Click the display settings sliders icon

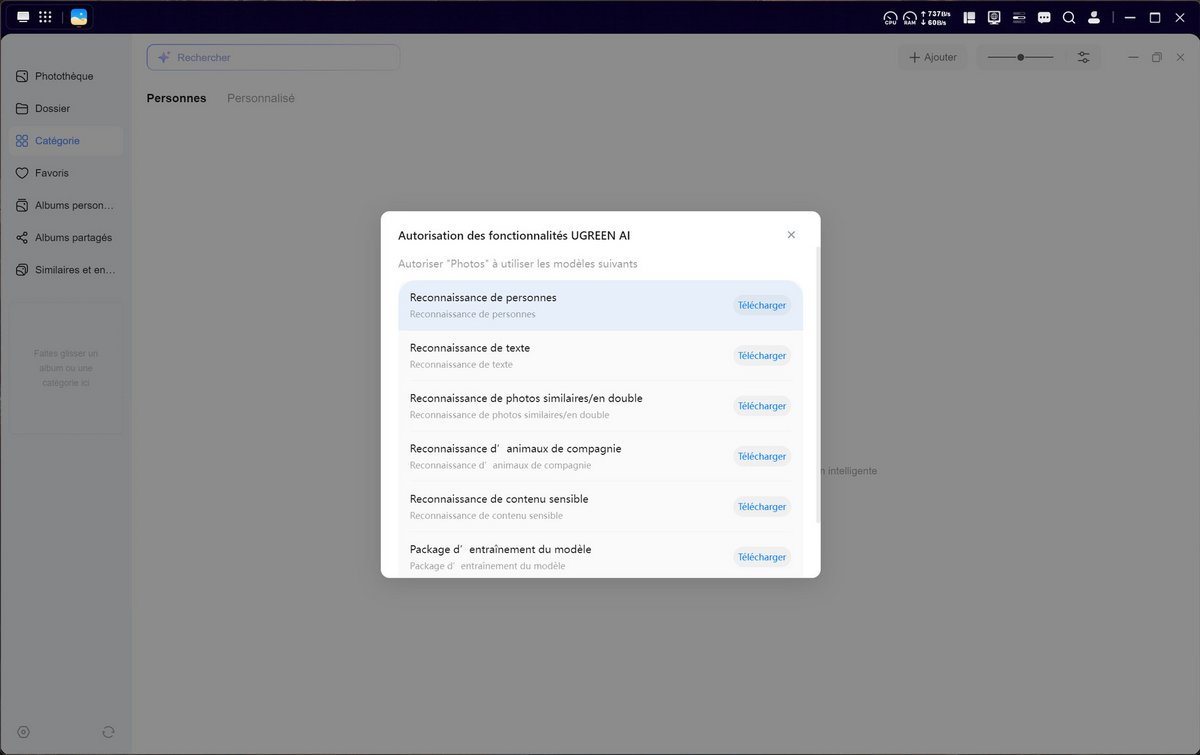pyautogui.click(x=1084, y=58)
